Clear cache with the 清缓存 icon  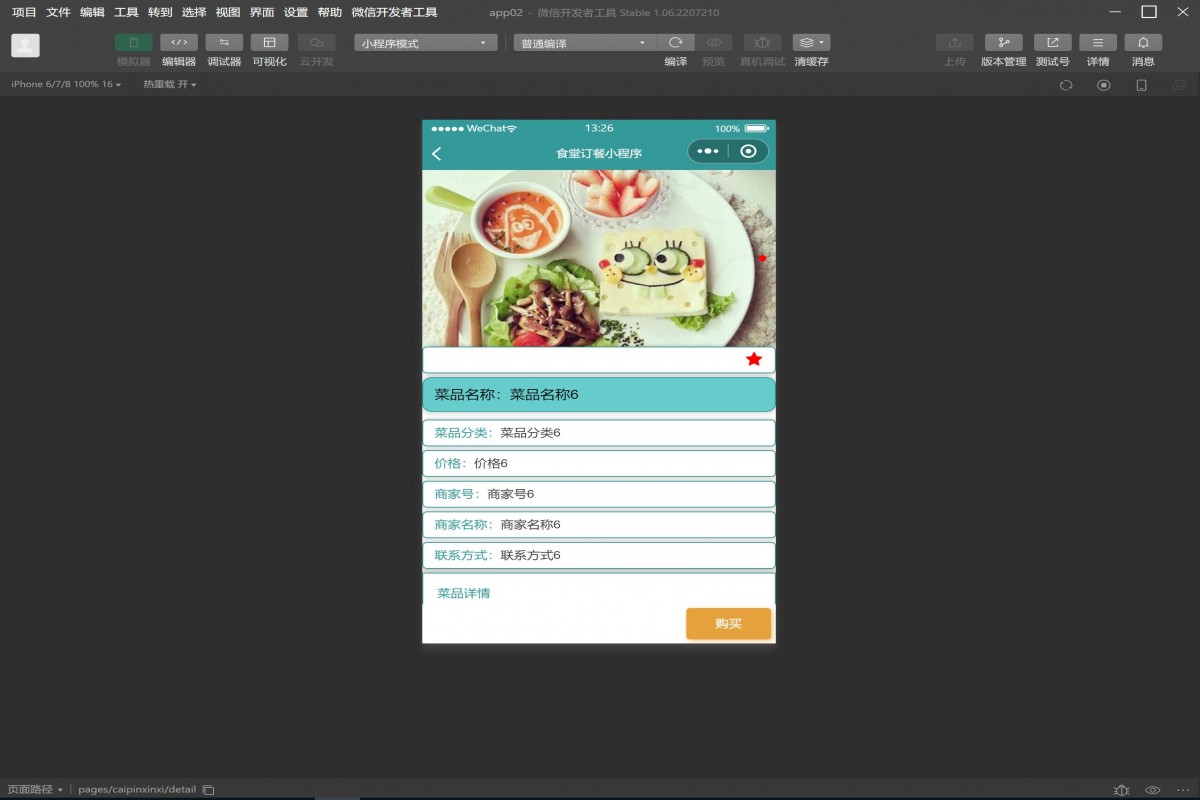click(x=806, y=42)
